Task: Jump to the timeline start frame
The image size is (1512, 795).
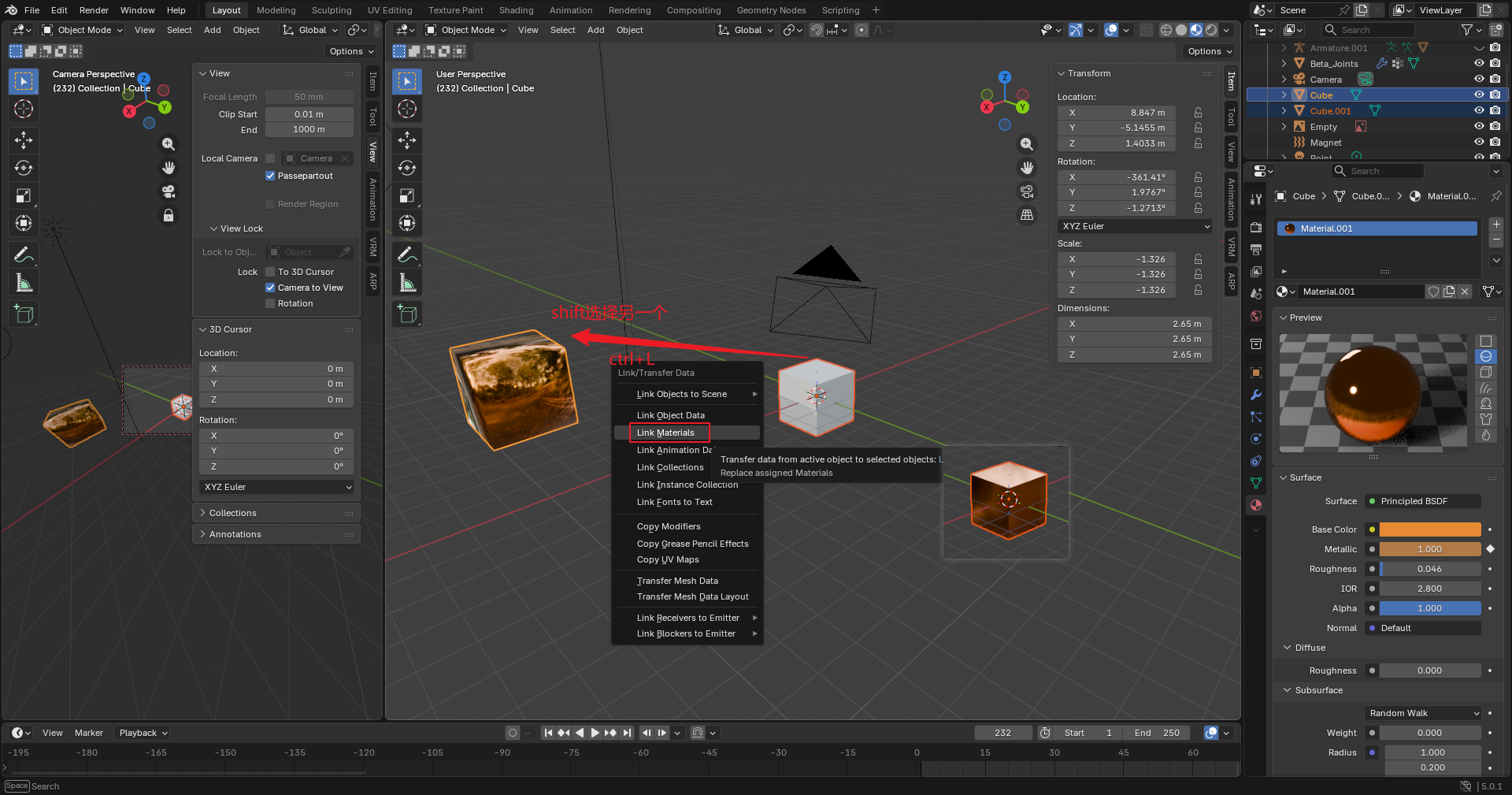Action: (548, 733)
